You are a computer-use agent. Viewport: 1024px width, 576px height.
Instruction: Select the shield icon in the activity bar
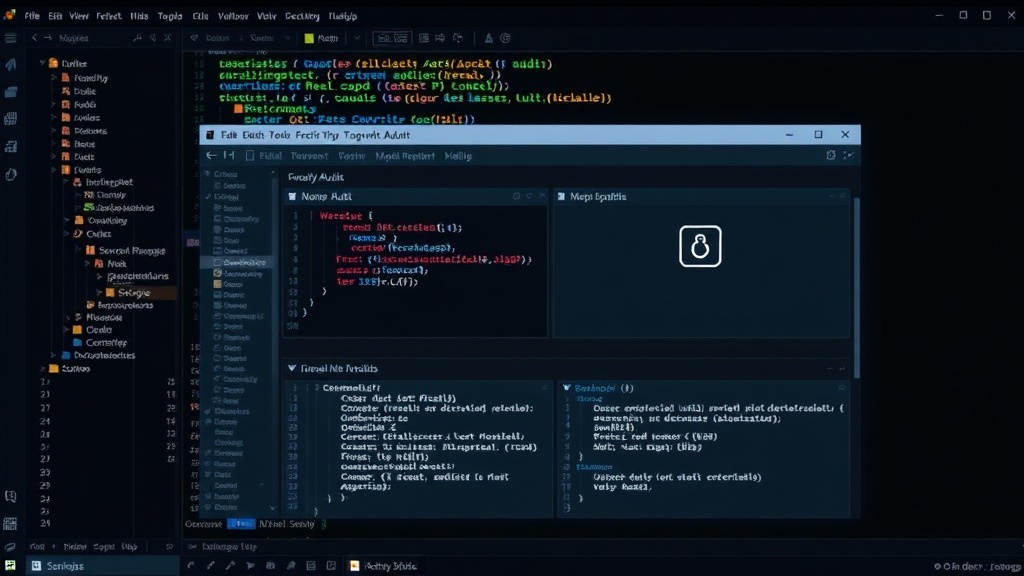[10, 174]
